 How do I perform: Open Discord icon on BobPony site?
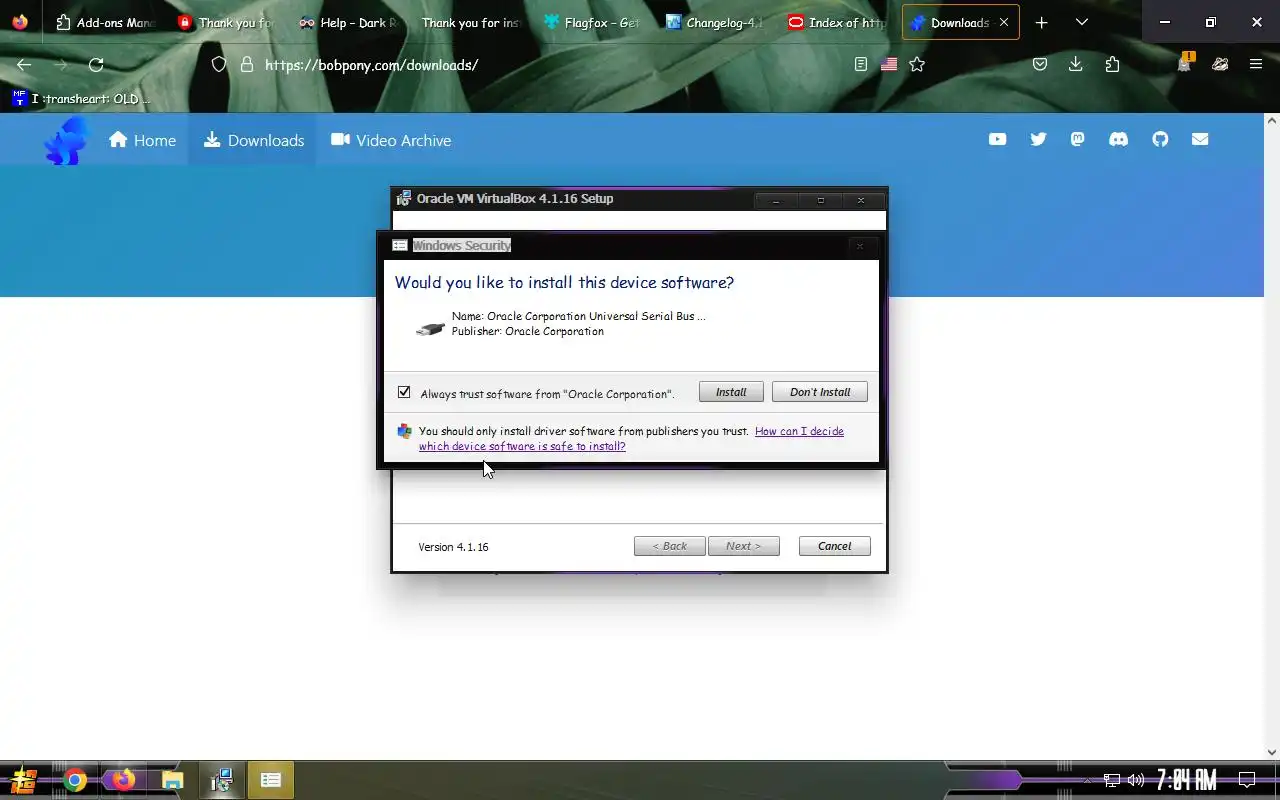click(x=1118, y=139)
